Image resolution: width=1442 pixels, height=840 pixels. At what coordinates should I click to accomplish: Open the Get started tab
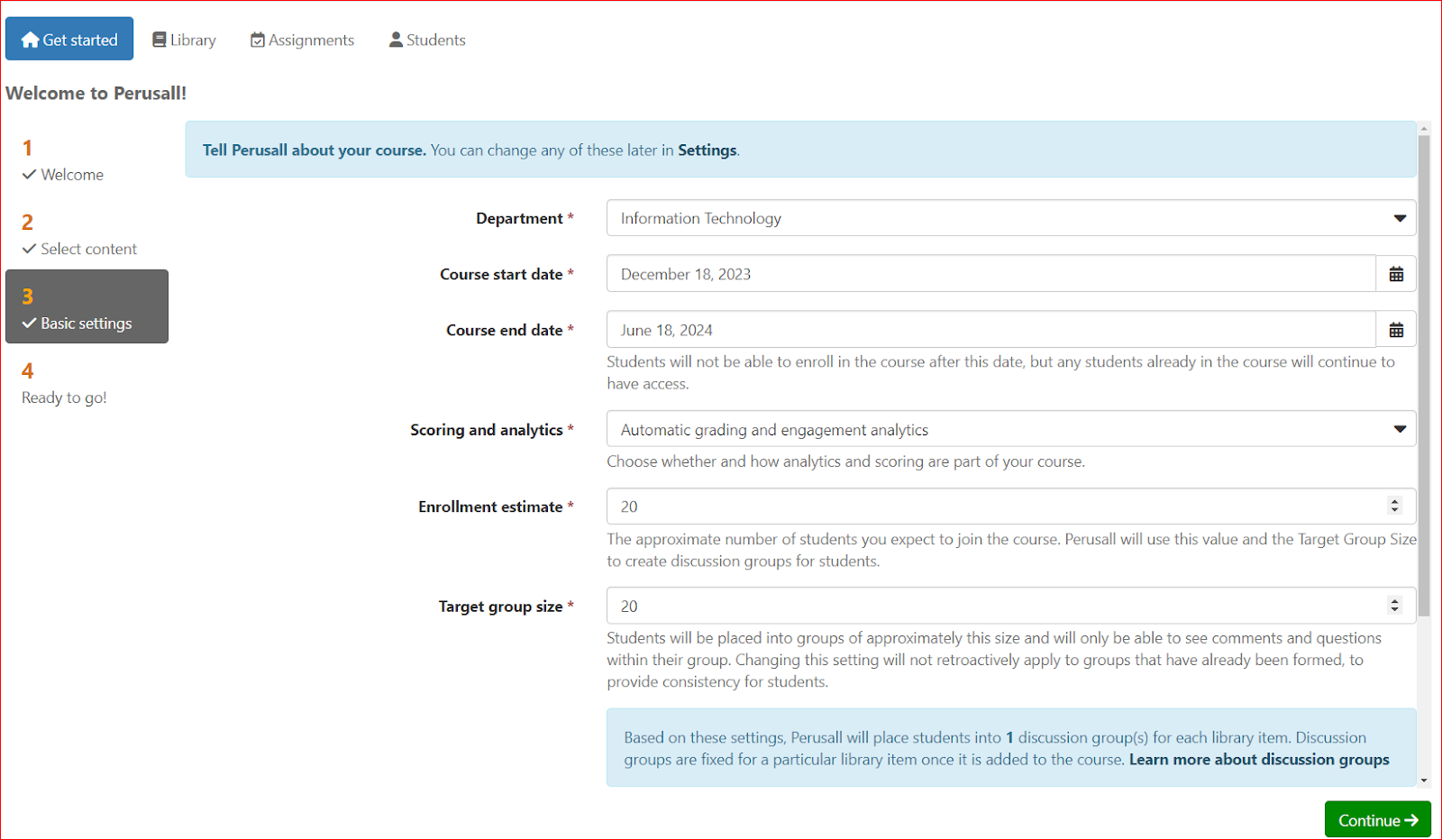click(69, 39)
